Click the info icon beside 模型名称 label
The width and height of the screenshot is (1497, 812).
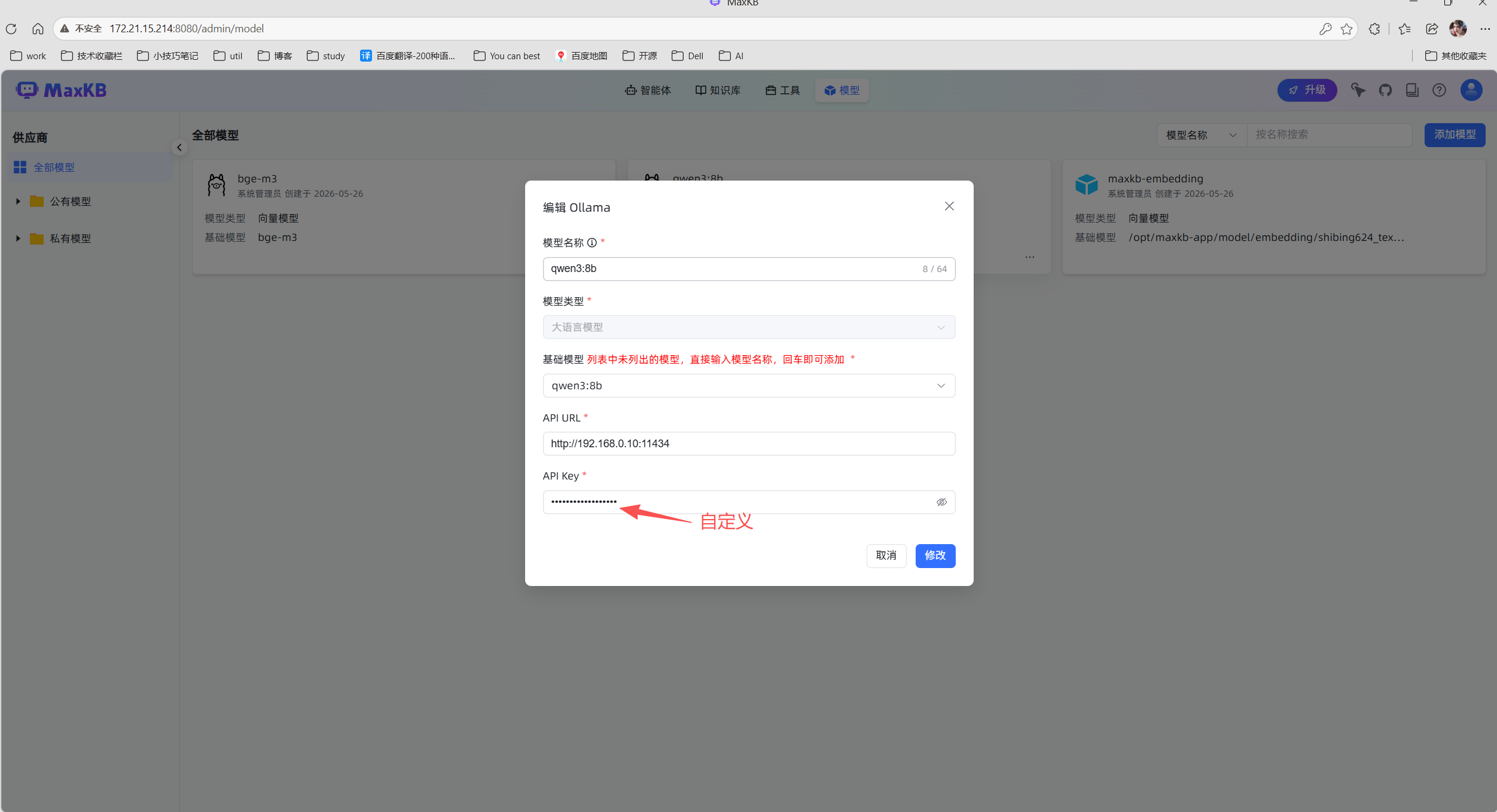pyautogui.click(x=592, y=243)
